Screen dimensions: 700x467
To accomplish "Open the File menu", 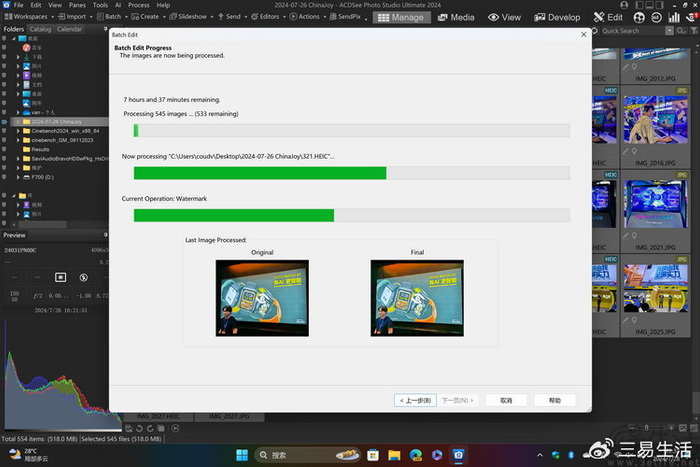I will [x=18, y=5].
